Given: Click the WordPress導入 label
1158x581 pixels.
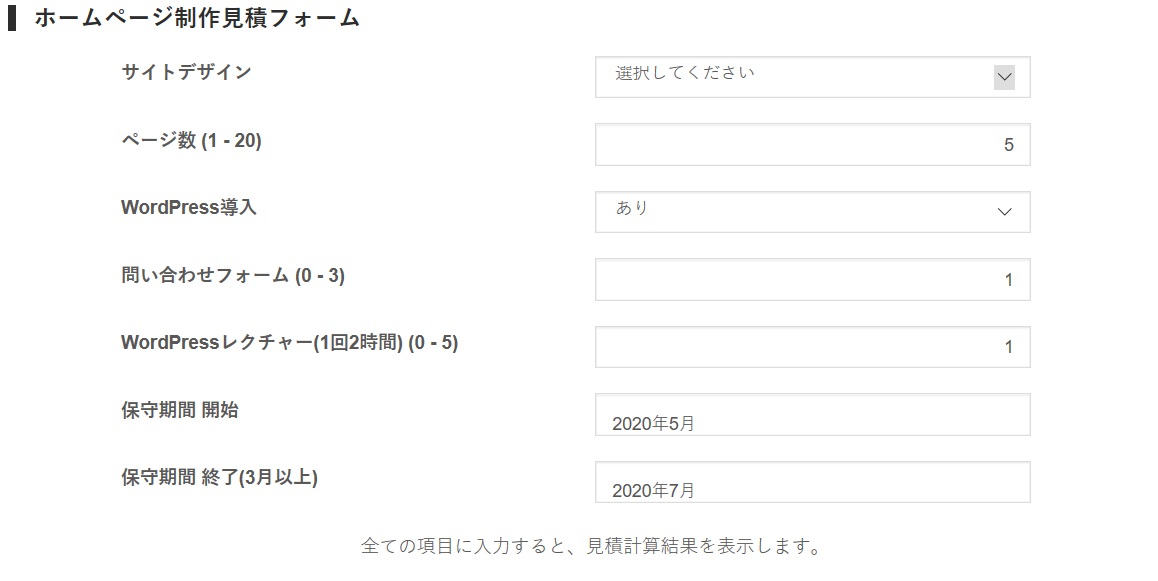Looking at the screenshot, I should [189, 207].
